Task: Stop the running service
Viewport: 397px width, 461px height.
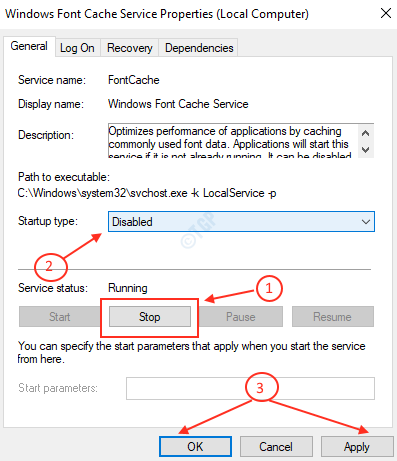Action: [150, 317]
